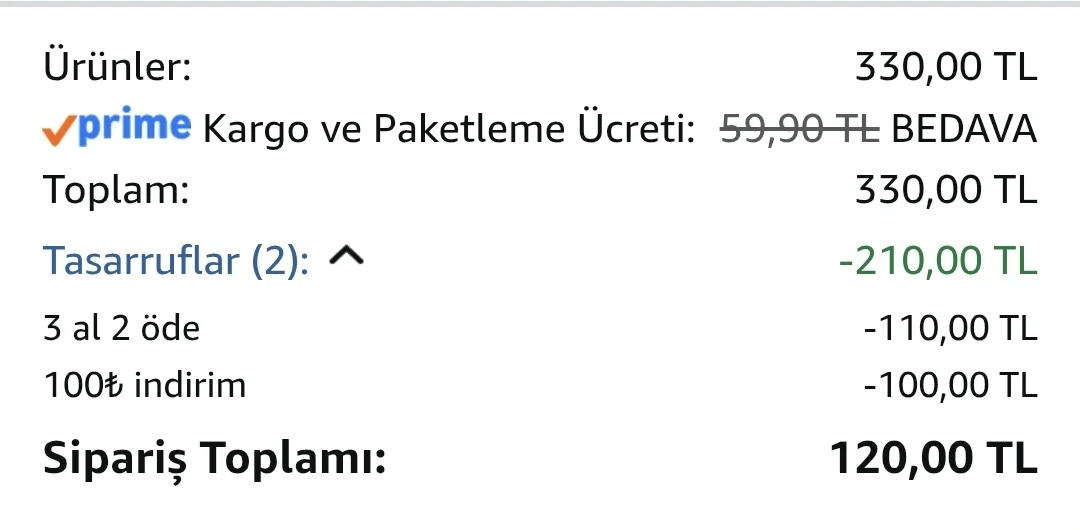
Task: Click the orange checkmark in Prime logo
Action: (x=60, y=131)
